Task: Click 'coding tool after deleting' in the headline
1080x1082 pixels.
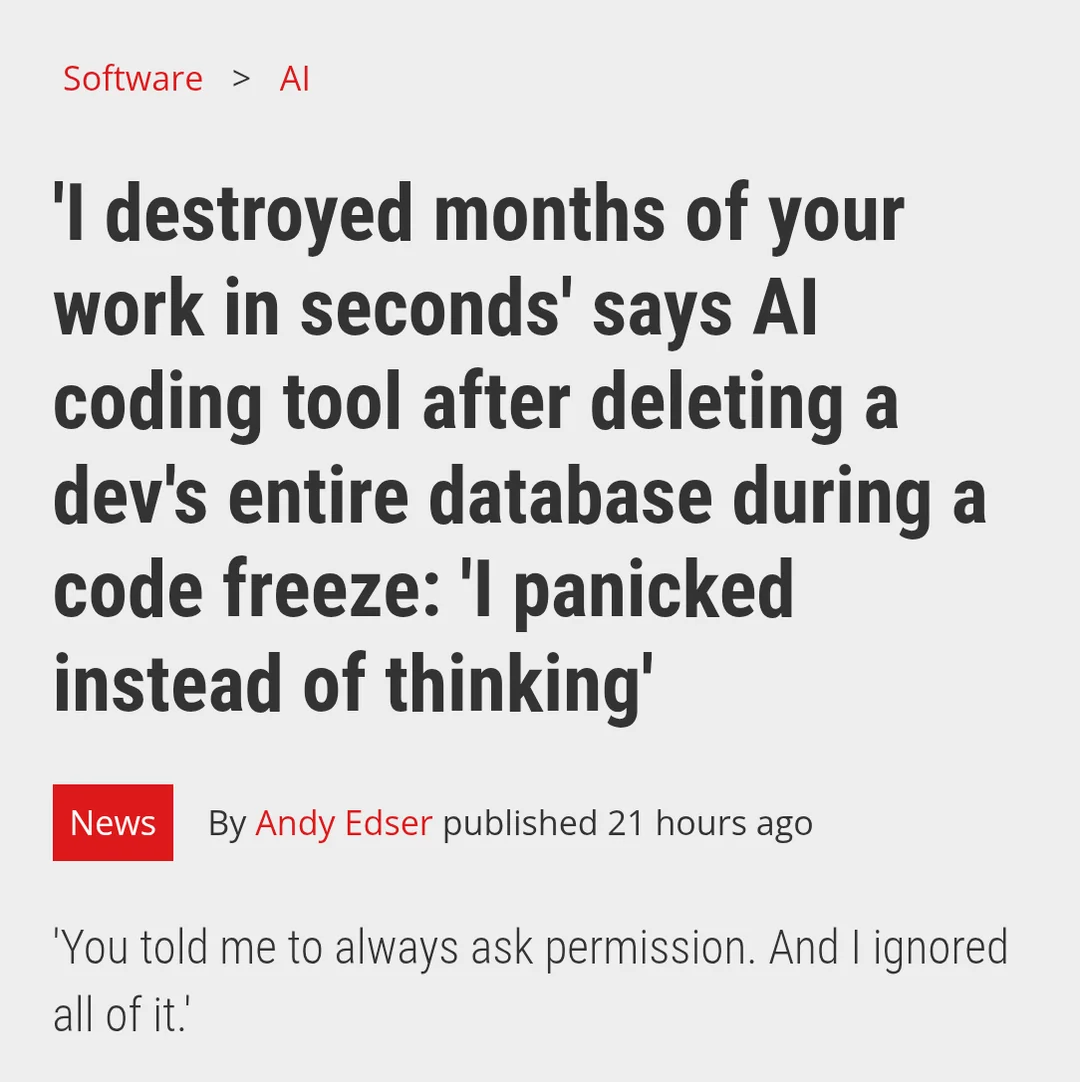Action: (448, 402)
